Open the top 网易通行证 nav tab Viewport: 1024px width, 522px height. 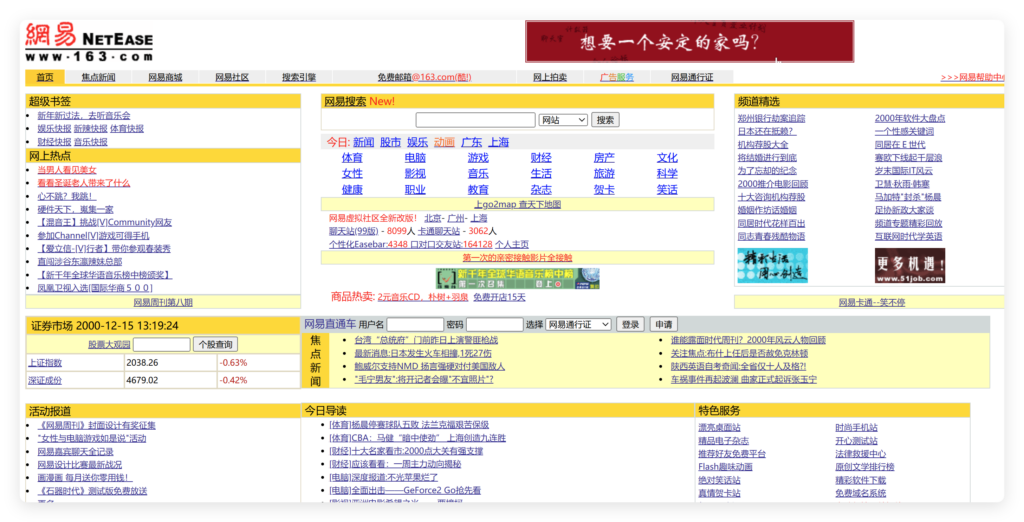pos(692,77)
